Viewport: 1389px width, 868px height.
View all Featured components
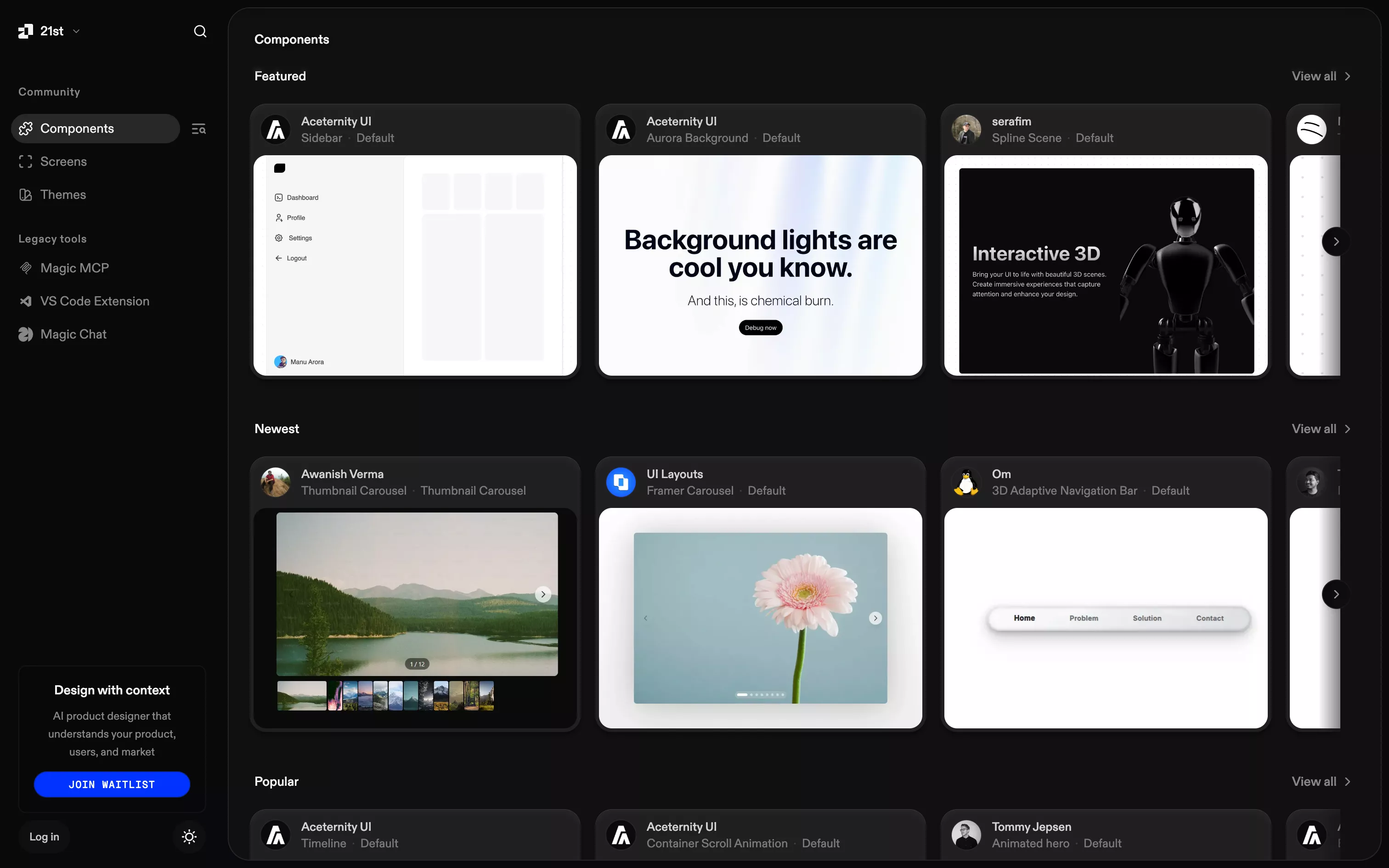pos(1320,76)
